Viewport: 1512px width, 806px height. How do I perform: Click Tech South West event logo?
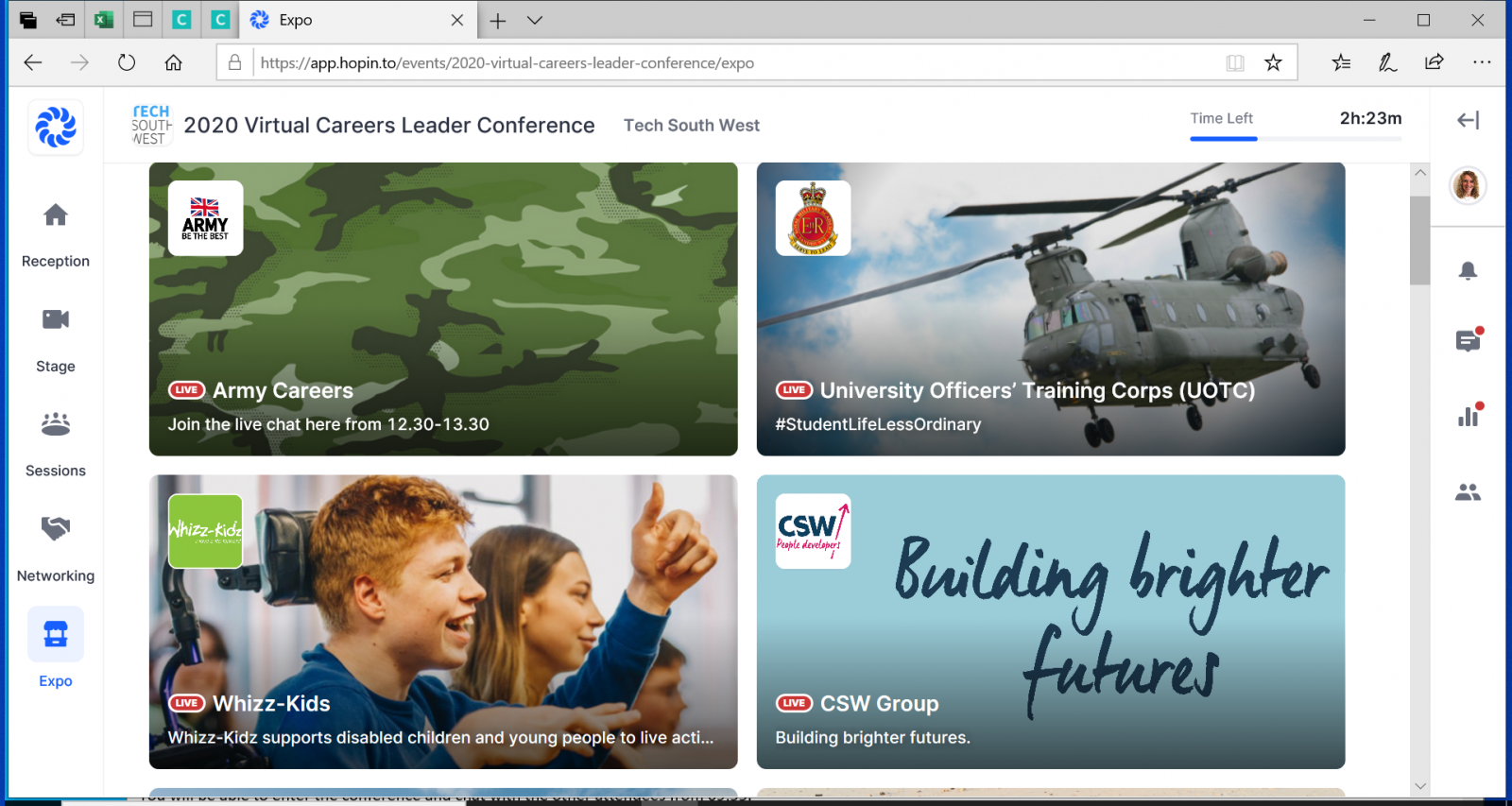coord(151,126)
